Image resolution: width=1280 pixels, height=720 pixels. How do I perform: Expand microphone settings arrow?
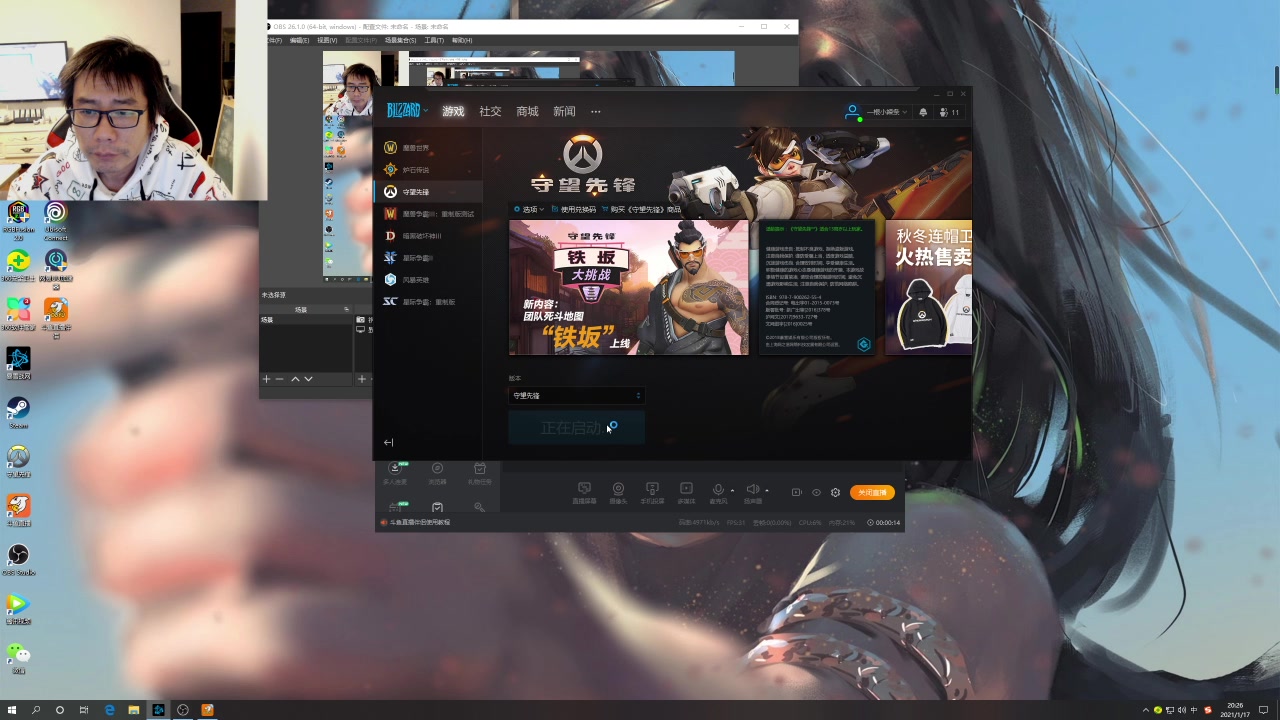pyautogui.click(x=733, y=491)
